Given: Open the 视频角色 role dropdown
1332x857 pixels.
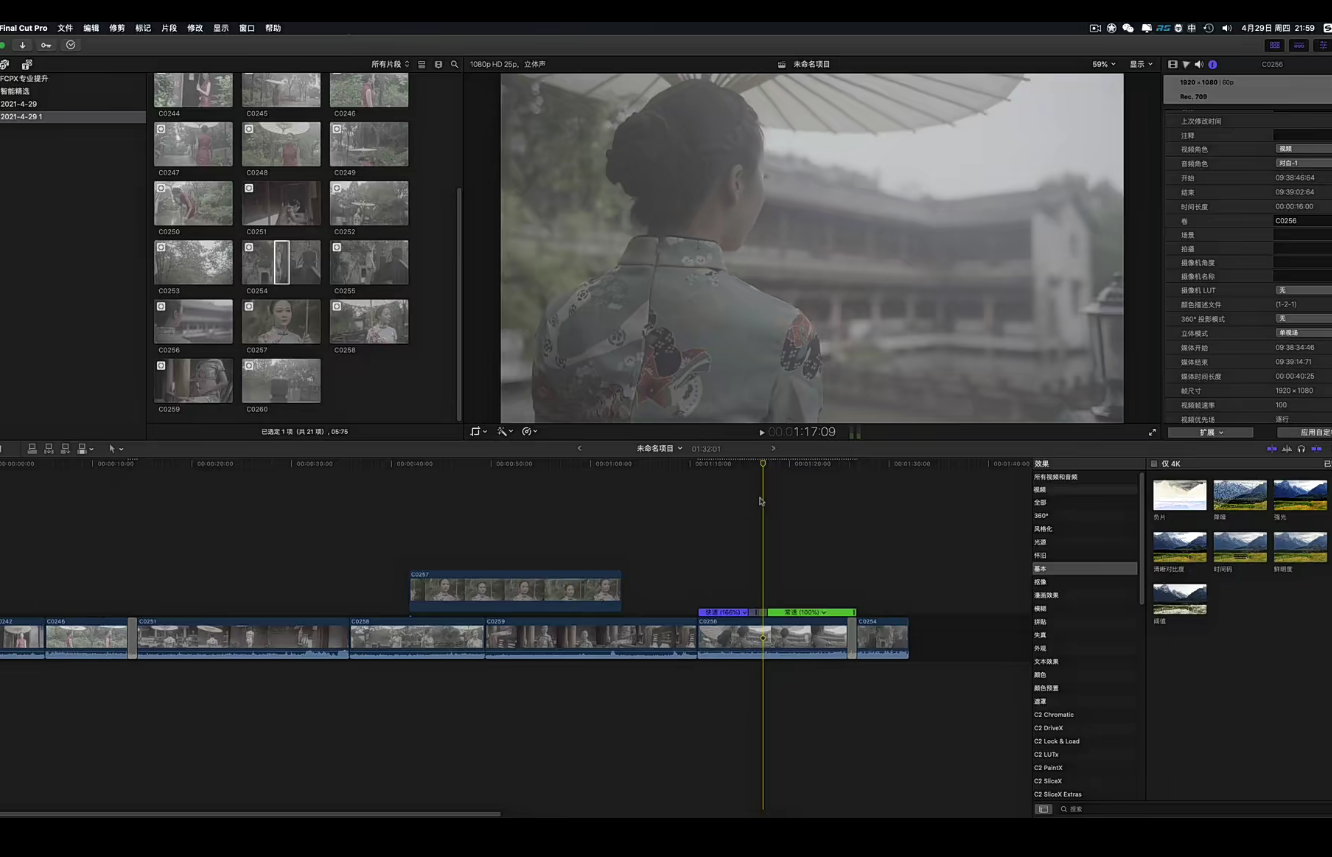Looking at the screenshot, I should coord(1303,149).
